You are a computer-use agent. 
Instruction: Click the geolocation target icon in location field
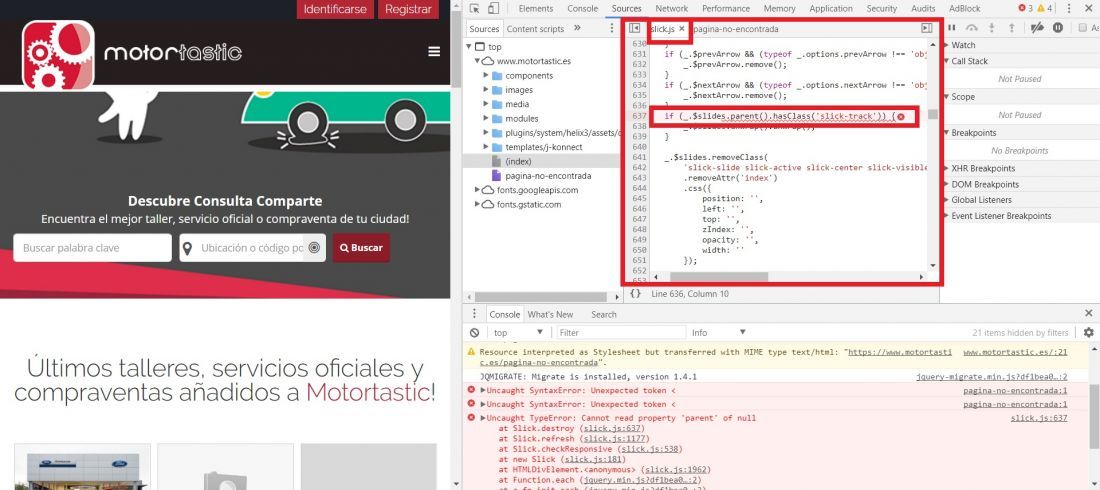[314, 248]
